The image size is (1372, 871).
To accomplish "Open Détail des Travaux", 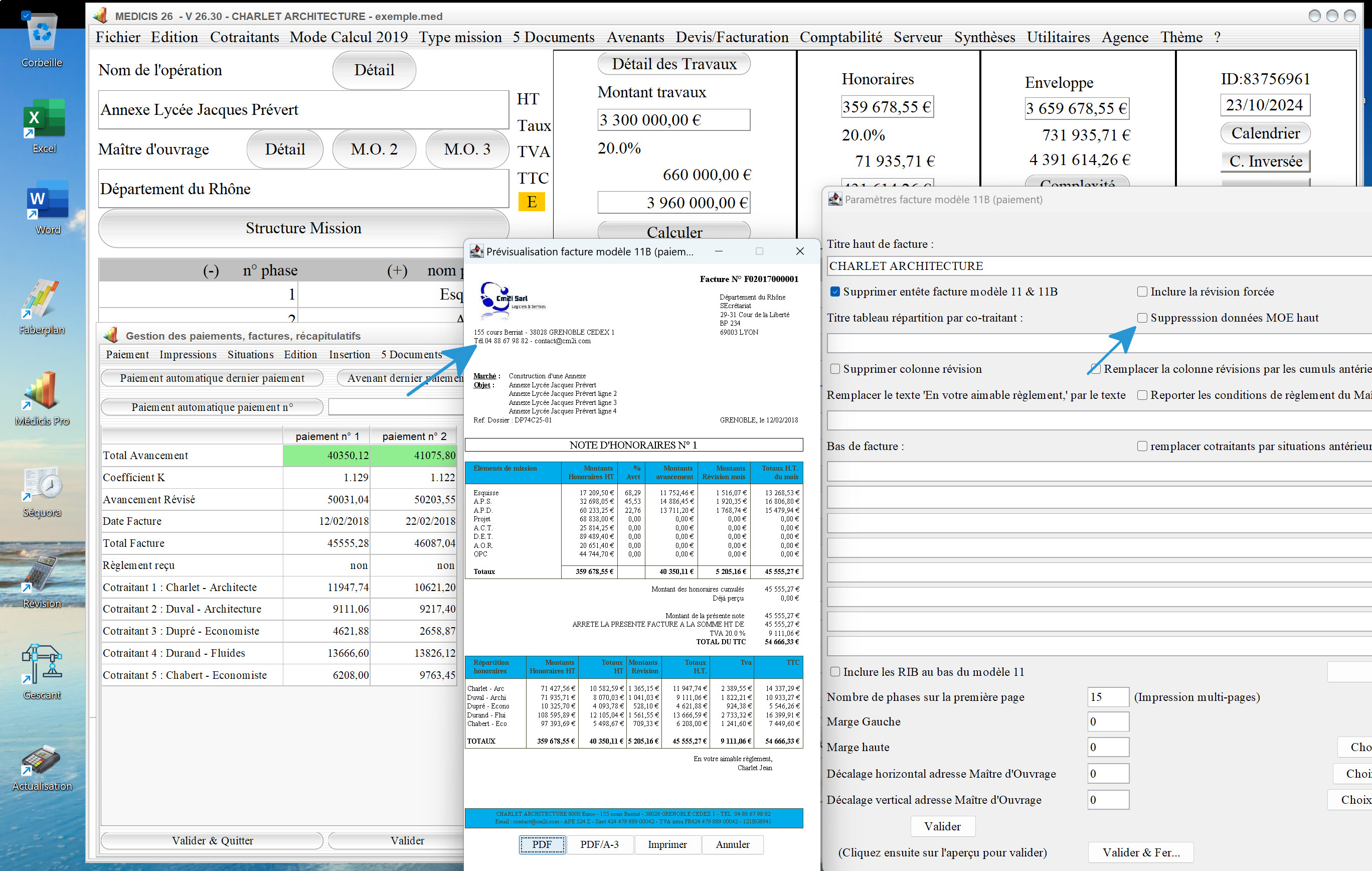I will point(674,64).
